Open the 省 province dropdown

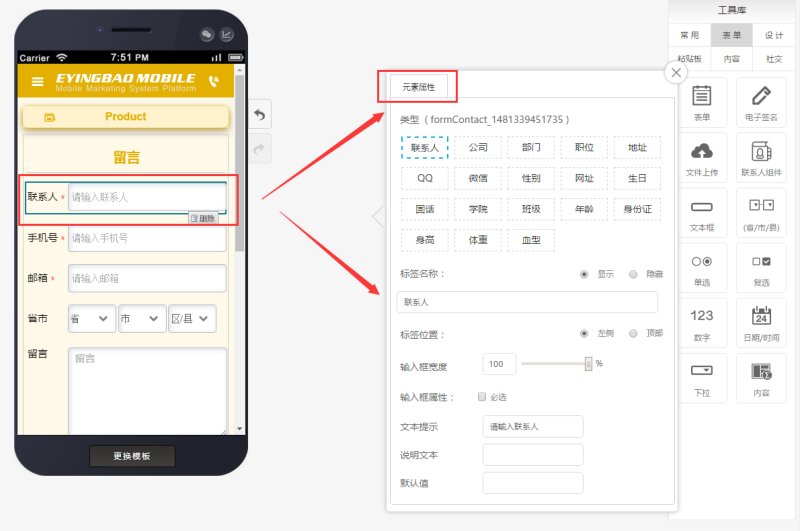tap(91, 318)
